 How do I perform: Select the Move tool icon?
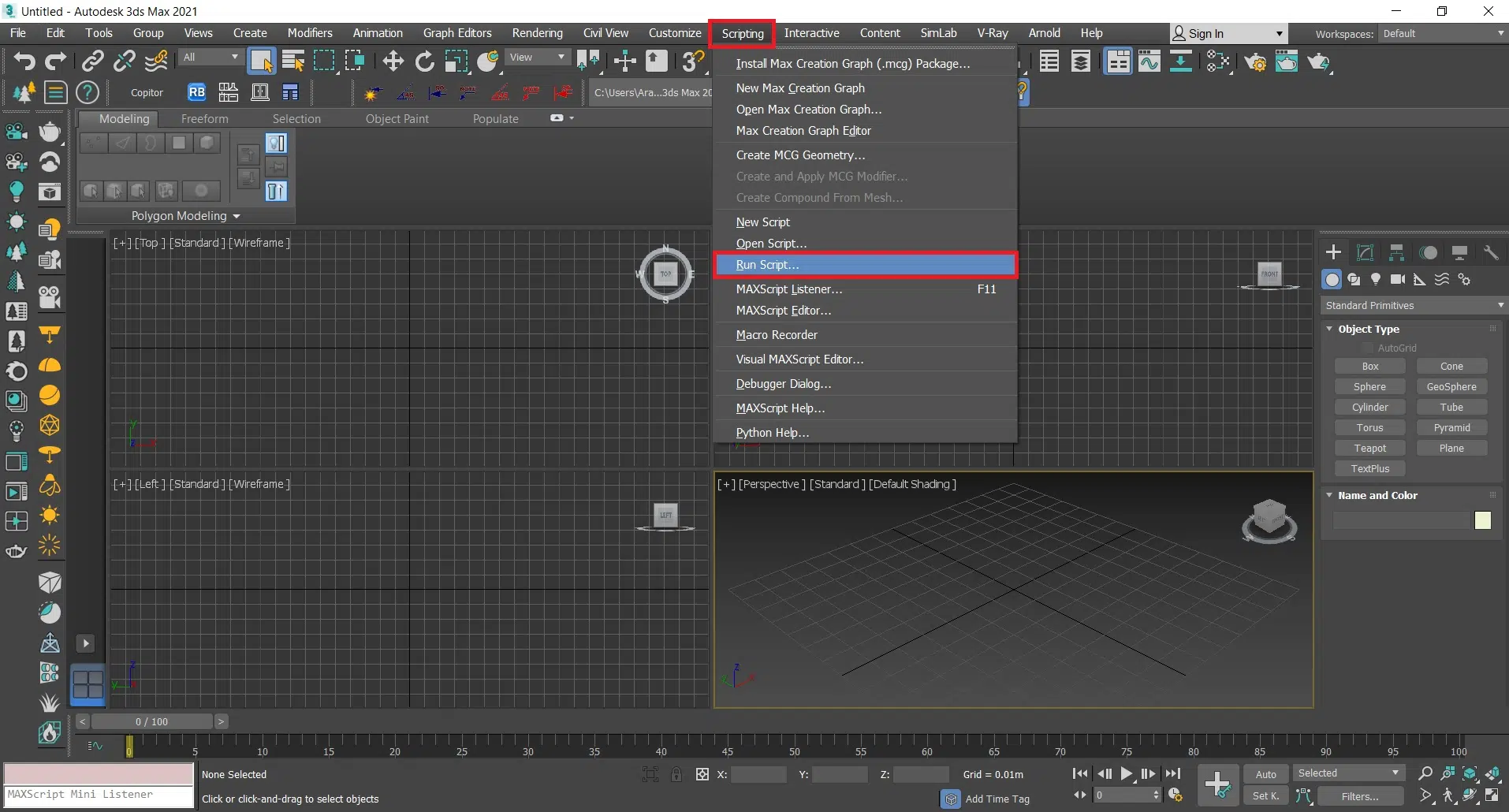point(393,61)
